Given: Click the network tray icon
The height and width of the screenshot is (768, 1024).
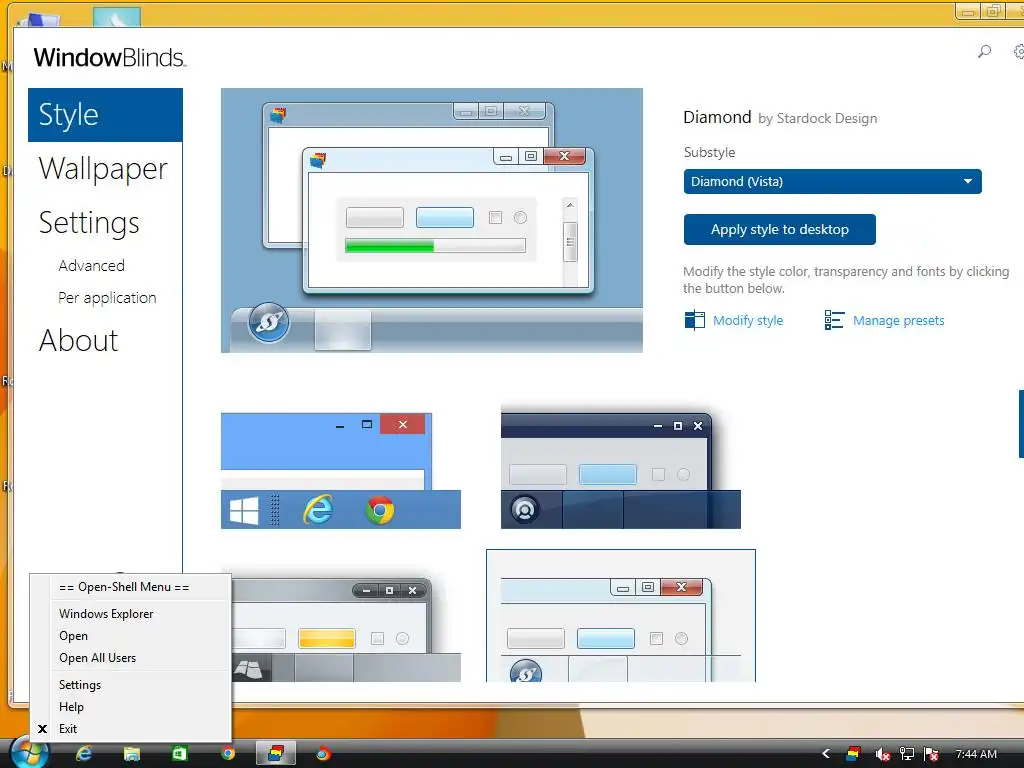Looking at the screenshot, I should click(x=906, y=754).
